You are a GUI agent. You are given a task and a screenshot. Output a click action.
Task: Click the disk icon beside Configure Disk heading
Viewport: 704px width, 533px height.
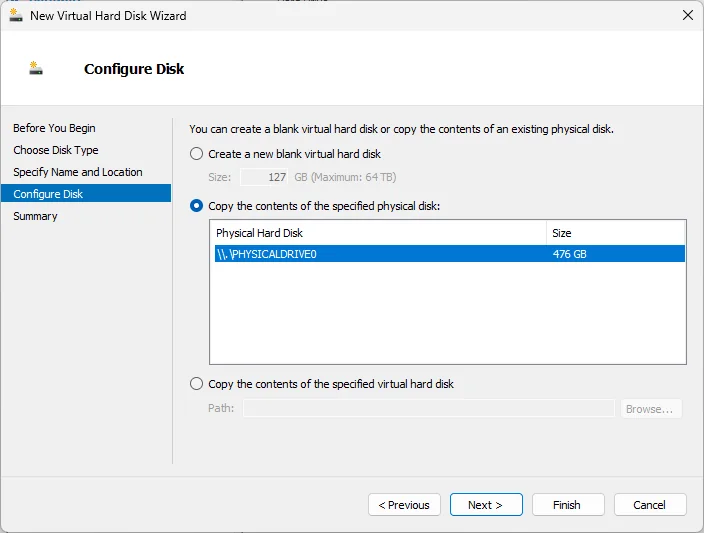tap(36, 68)
